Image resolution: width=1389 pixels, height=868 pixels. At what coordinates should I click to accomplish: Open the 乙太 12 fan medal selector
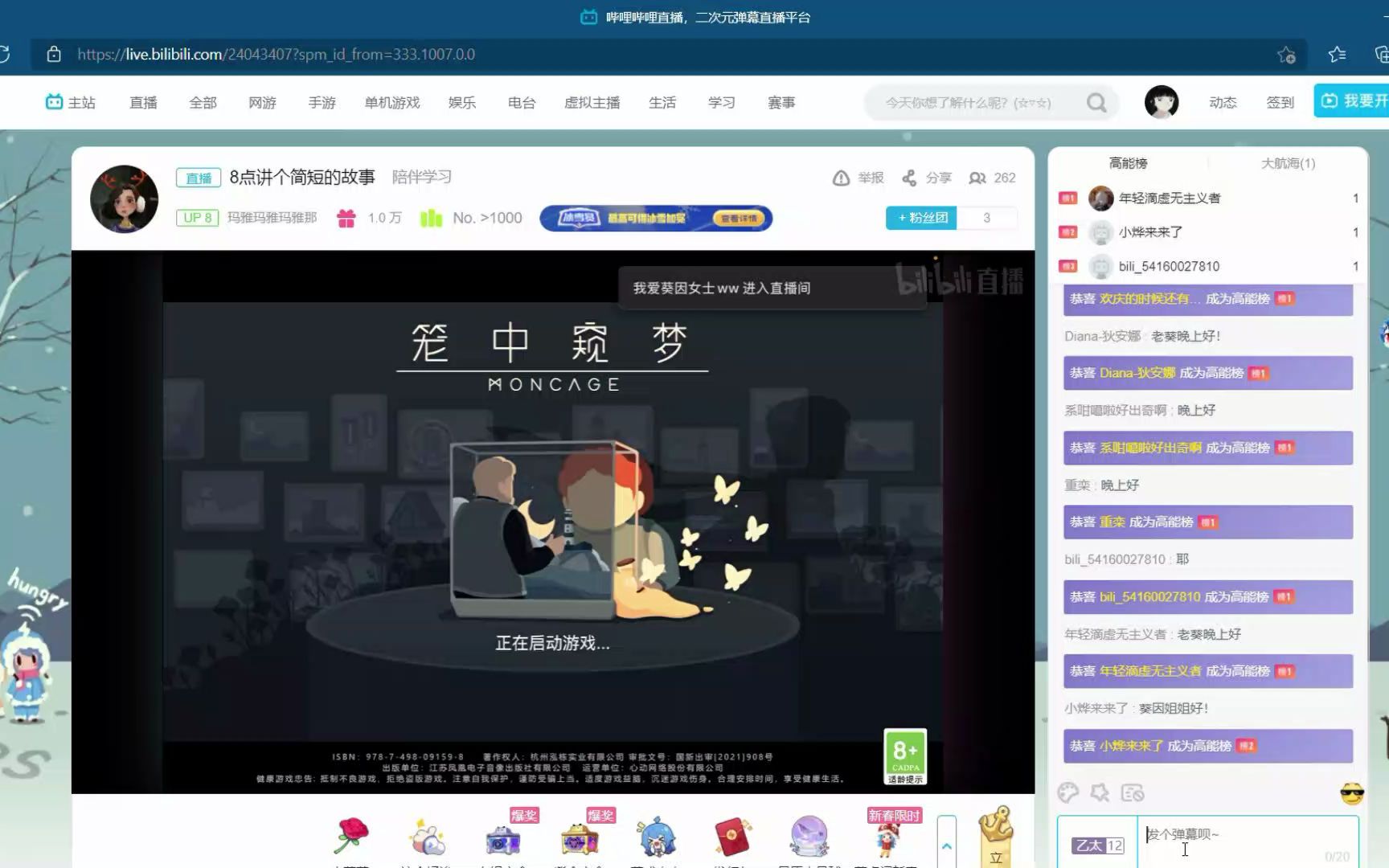[x=1097, y=845]
